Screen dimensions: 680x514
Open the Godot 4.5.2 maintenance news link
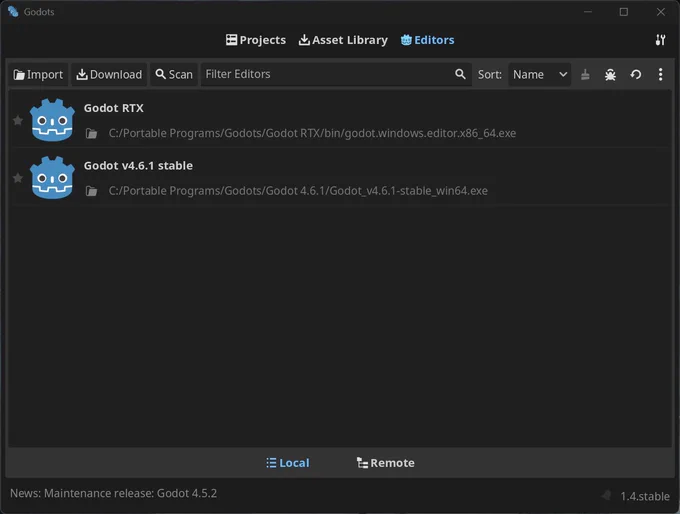coord(114,493)
